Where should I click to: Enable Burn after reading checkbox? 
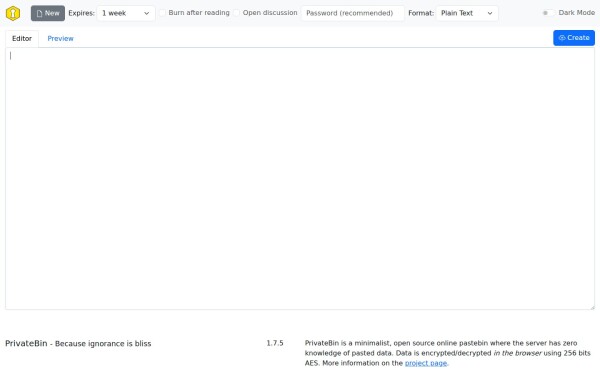(163, 13)
